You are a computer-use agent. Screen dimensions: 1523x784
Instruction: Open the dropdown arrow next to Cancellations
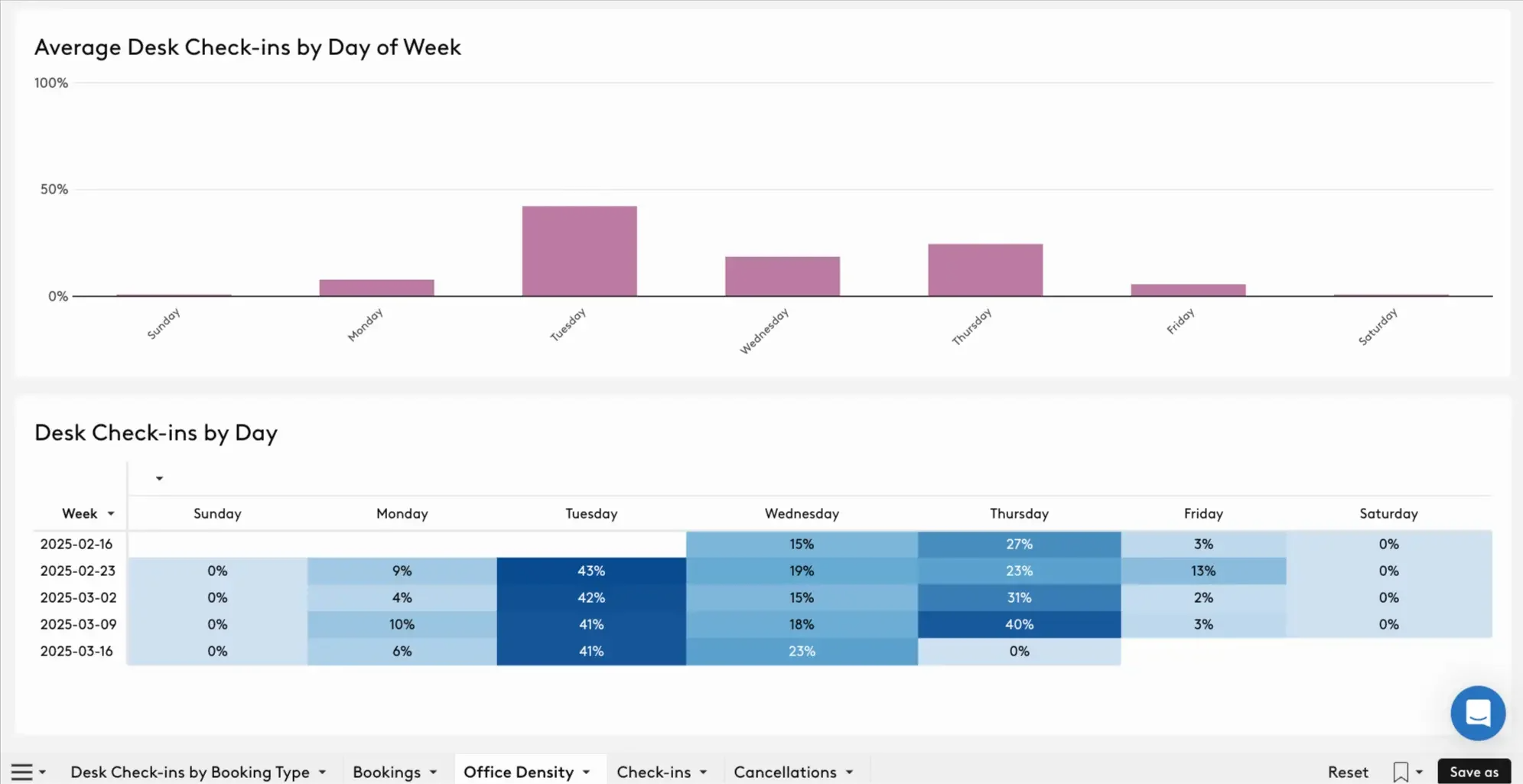click(x=850, y=773)
